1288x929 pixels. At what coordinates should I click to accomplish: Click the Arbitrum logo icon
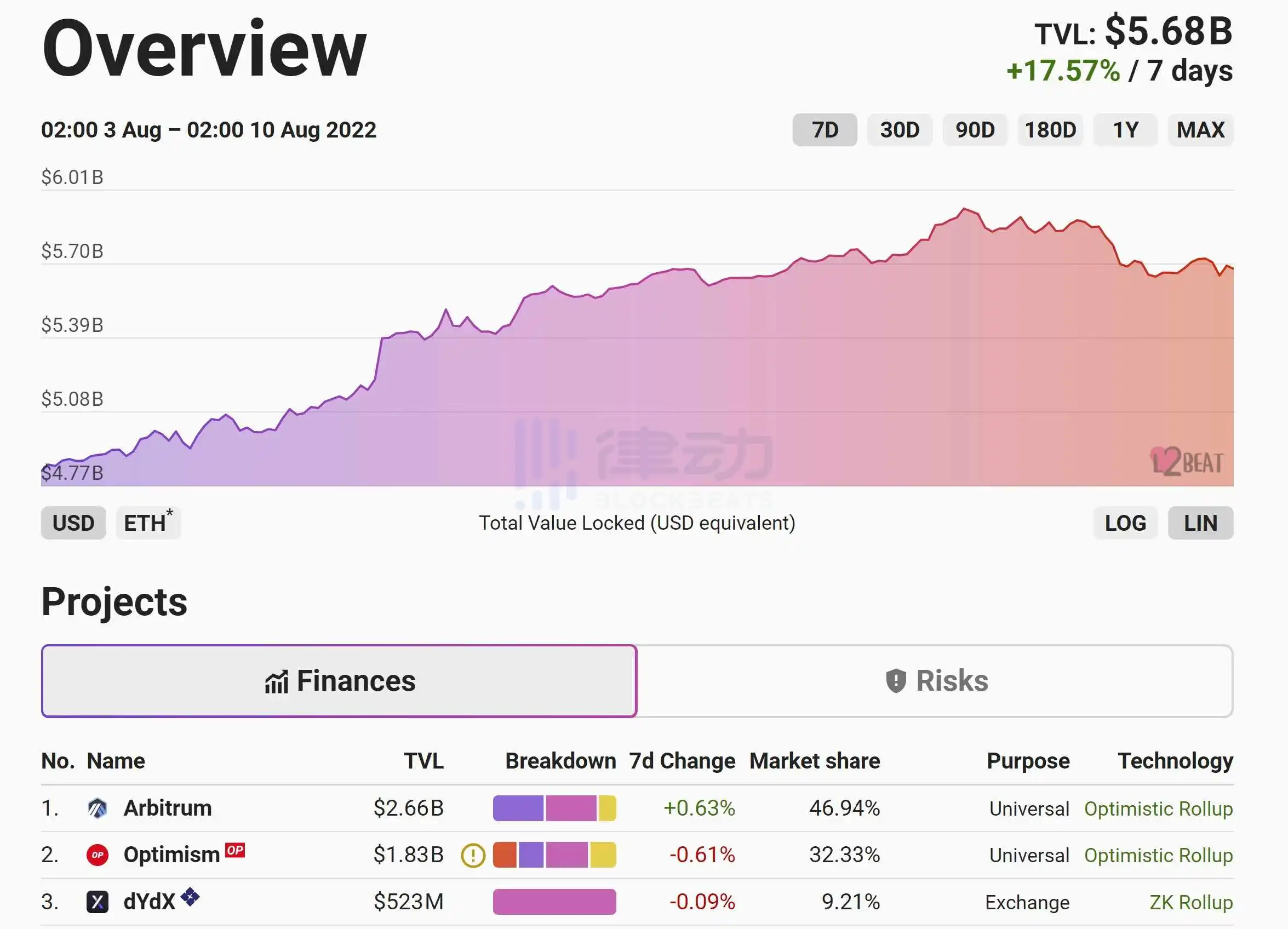97,808
